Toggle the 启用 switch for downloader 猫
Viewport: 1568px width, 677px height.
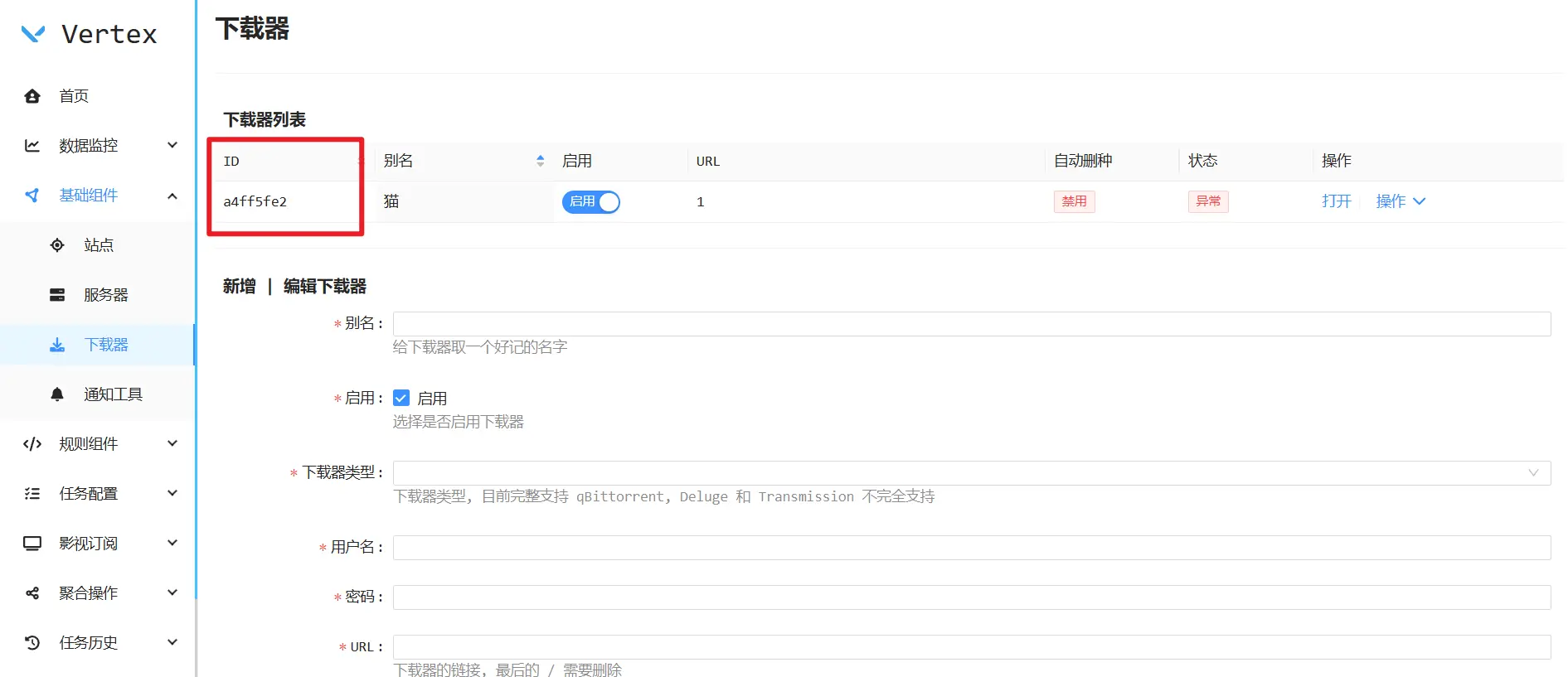590,202
